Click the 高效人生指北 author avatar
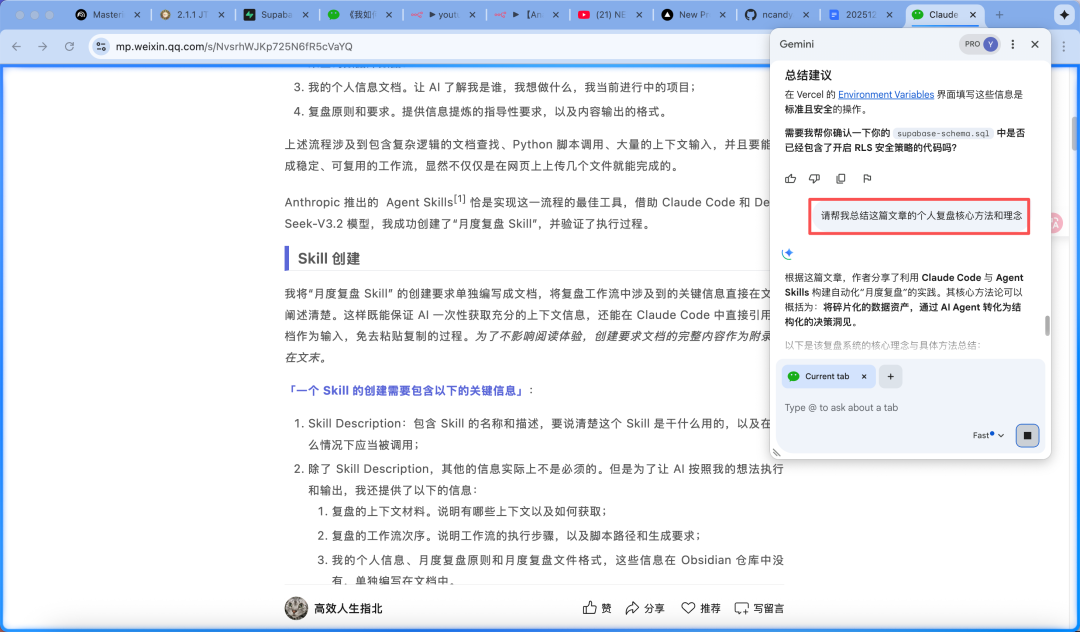 (x=296, y=608)
